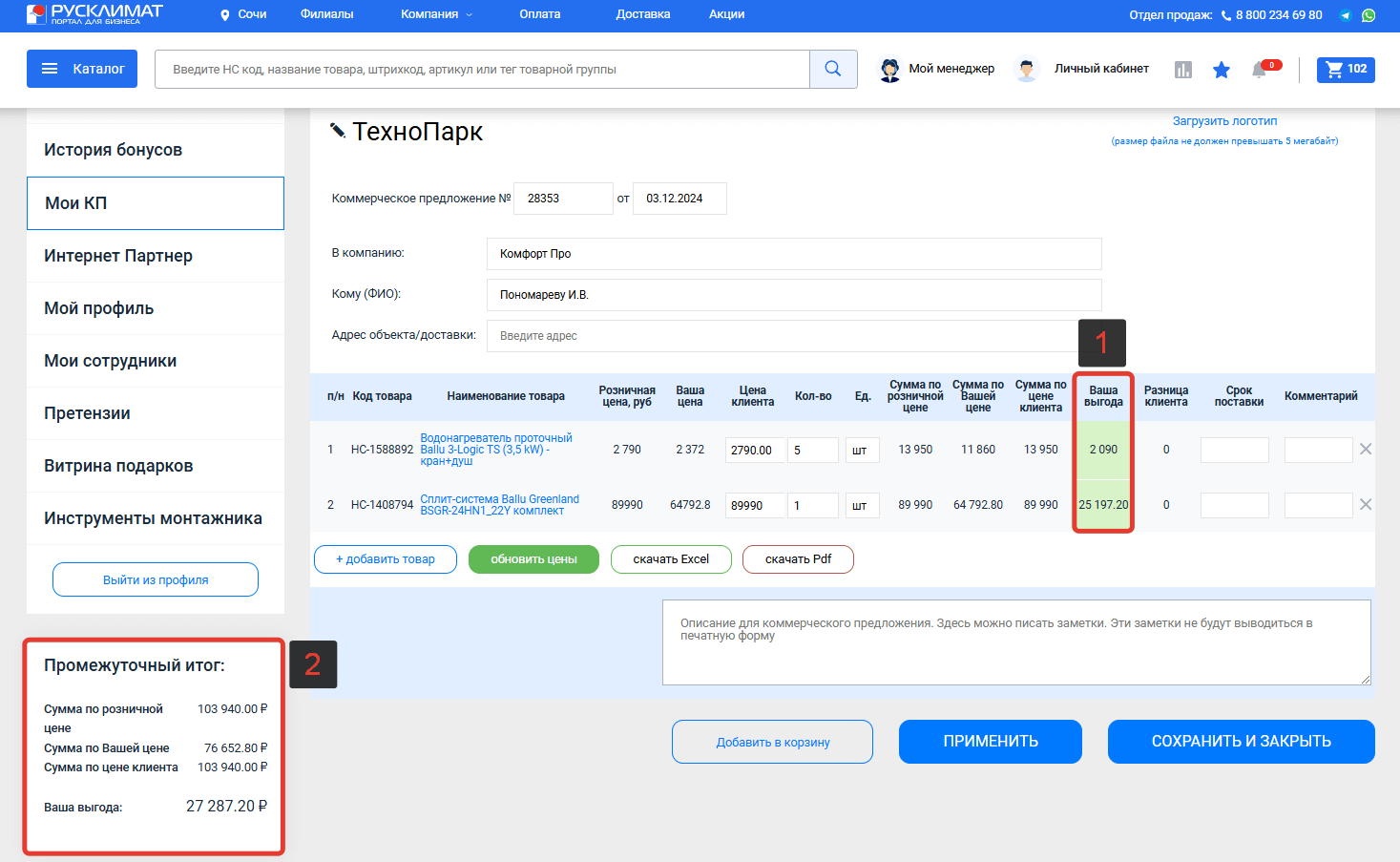Image resolution: width=1400 pixels, height=862 pixels.
Task: Open Мой профиль sidebar item
Action: [x=156, y=308]
